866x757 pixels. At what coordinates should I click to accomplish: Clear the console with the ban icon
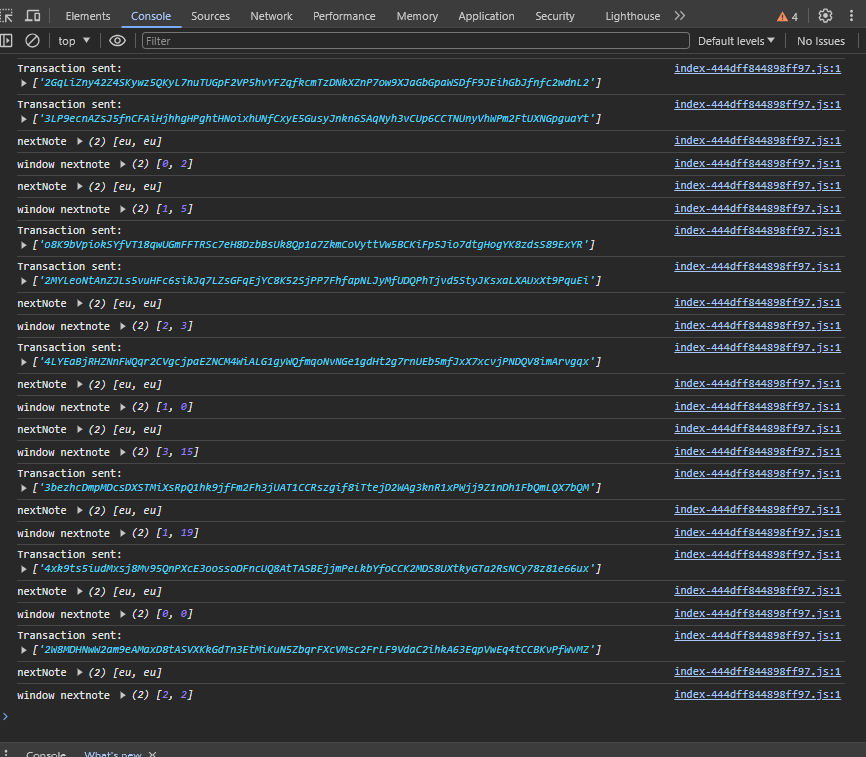33,41
